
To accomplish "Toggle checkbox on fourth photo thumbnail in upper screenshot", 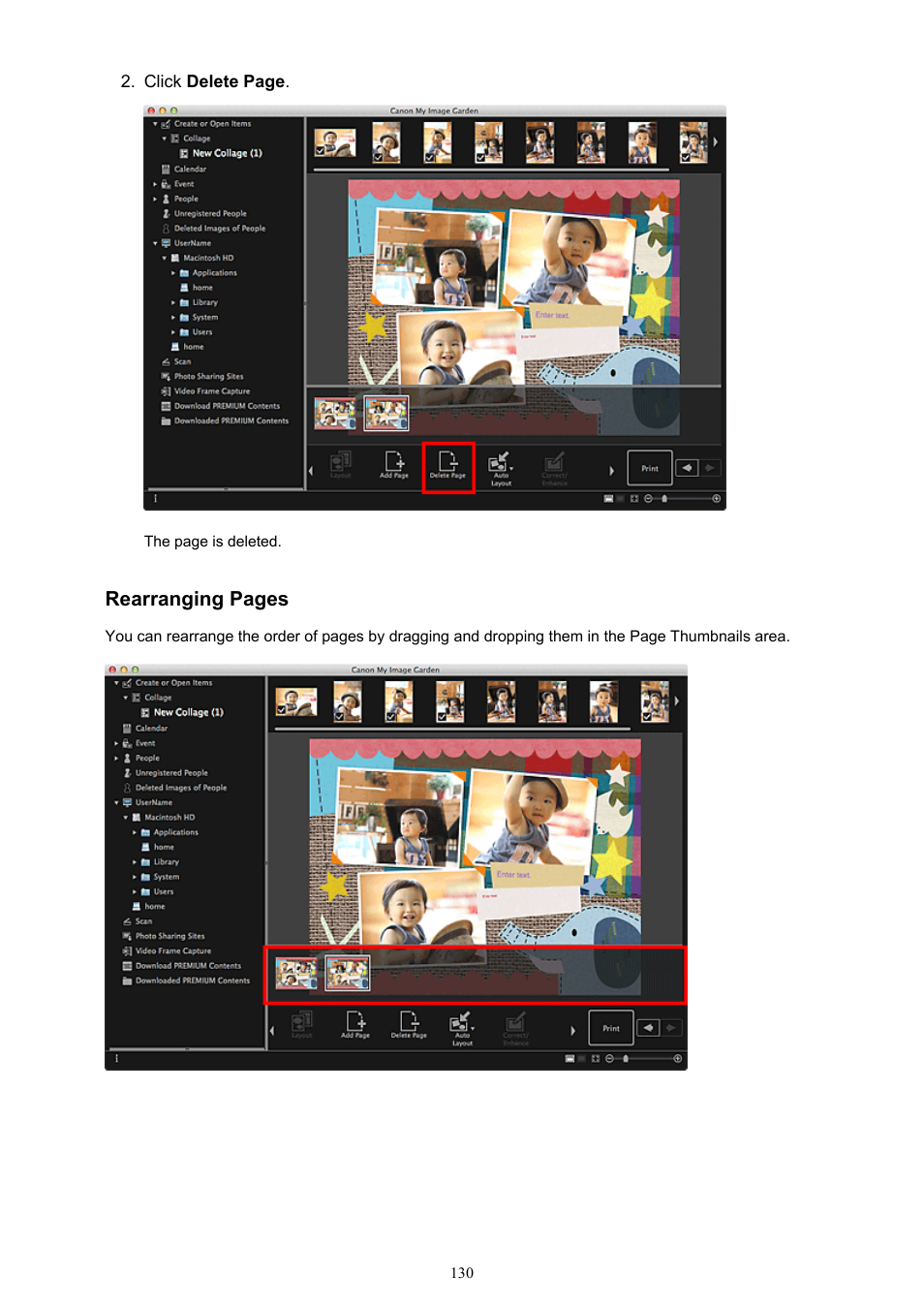I will [x=481, y=157].
